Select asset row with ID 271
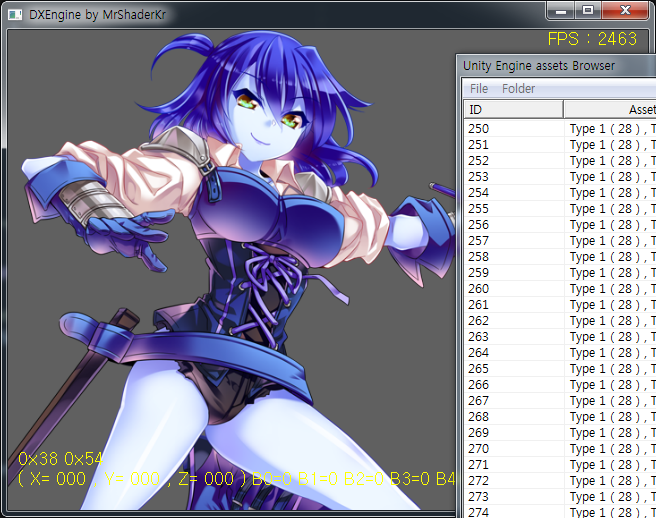The width and height of the screenshot is (656, 518). [560, 464]
